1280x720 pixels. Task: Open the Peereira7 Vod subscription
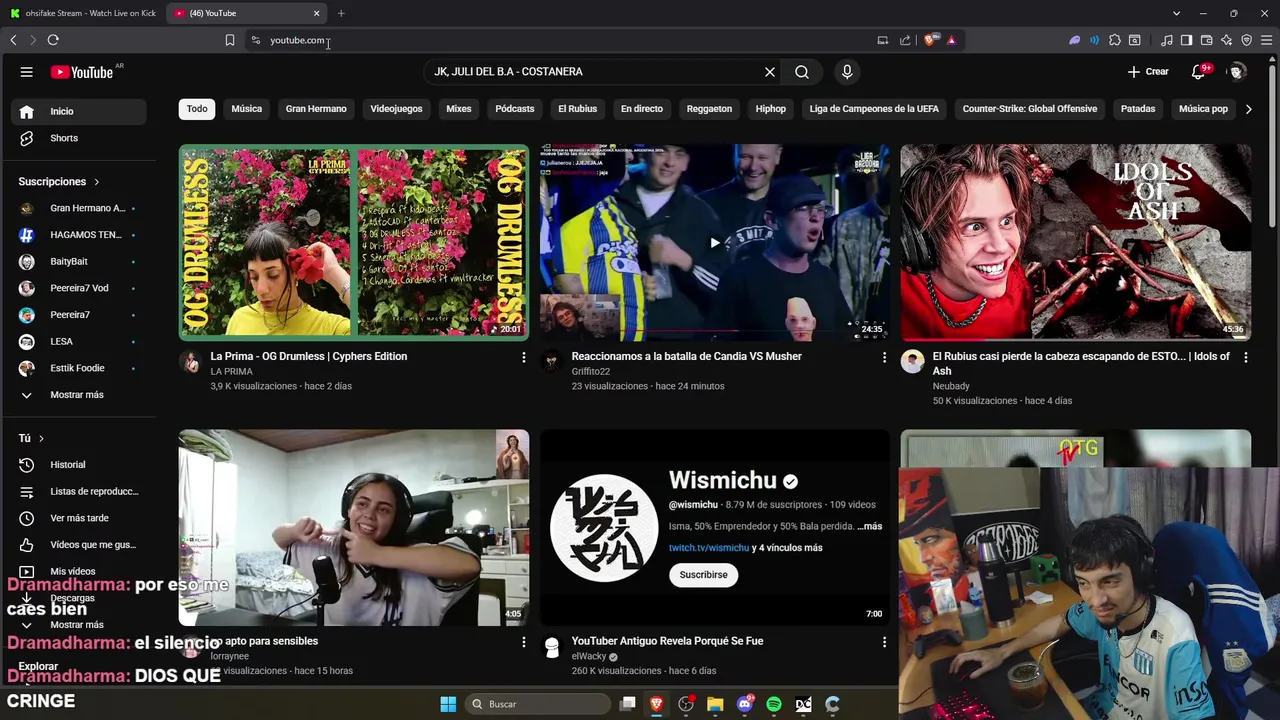pos(80,288)
